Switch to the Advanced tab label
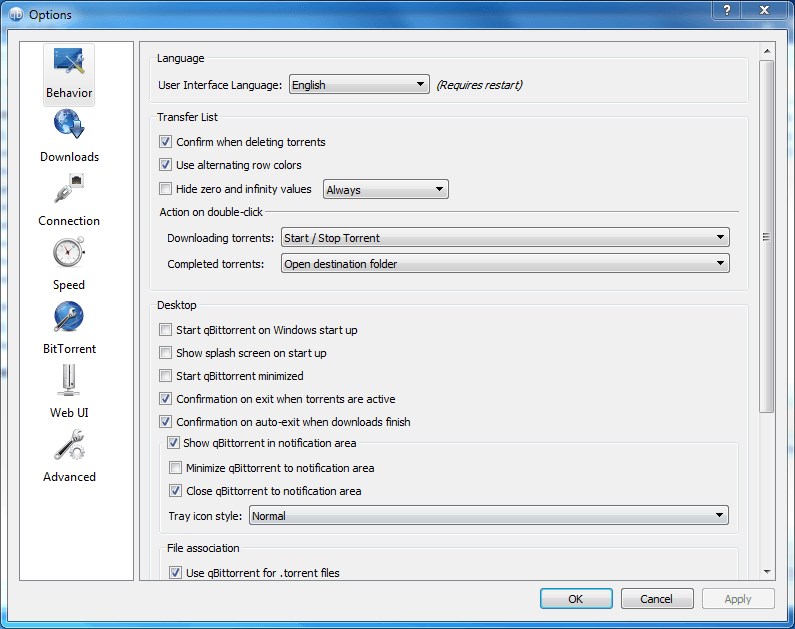The width and height of the screenshot is (795, 629). (69, 477)
